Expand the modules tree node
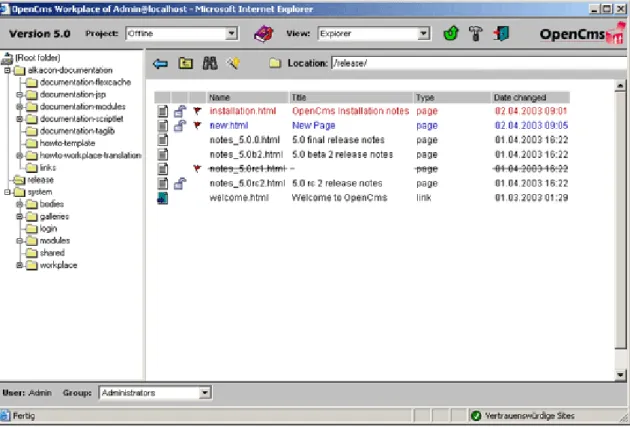The height and width of the screenshot is (427, 630). tap(19, 241)
